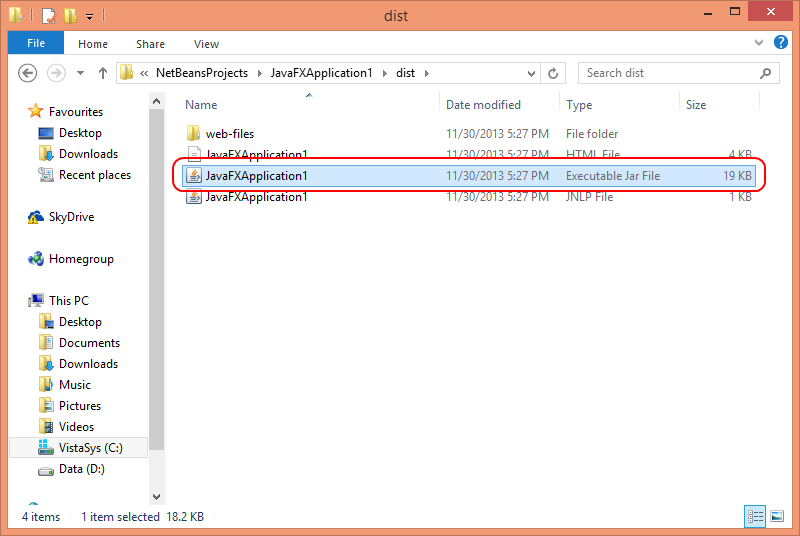Click the Properties quick access toolbar icon
Image resolution: width=800 pixels, height=536 pixels.
48,16
